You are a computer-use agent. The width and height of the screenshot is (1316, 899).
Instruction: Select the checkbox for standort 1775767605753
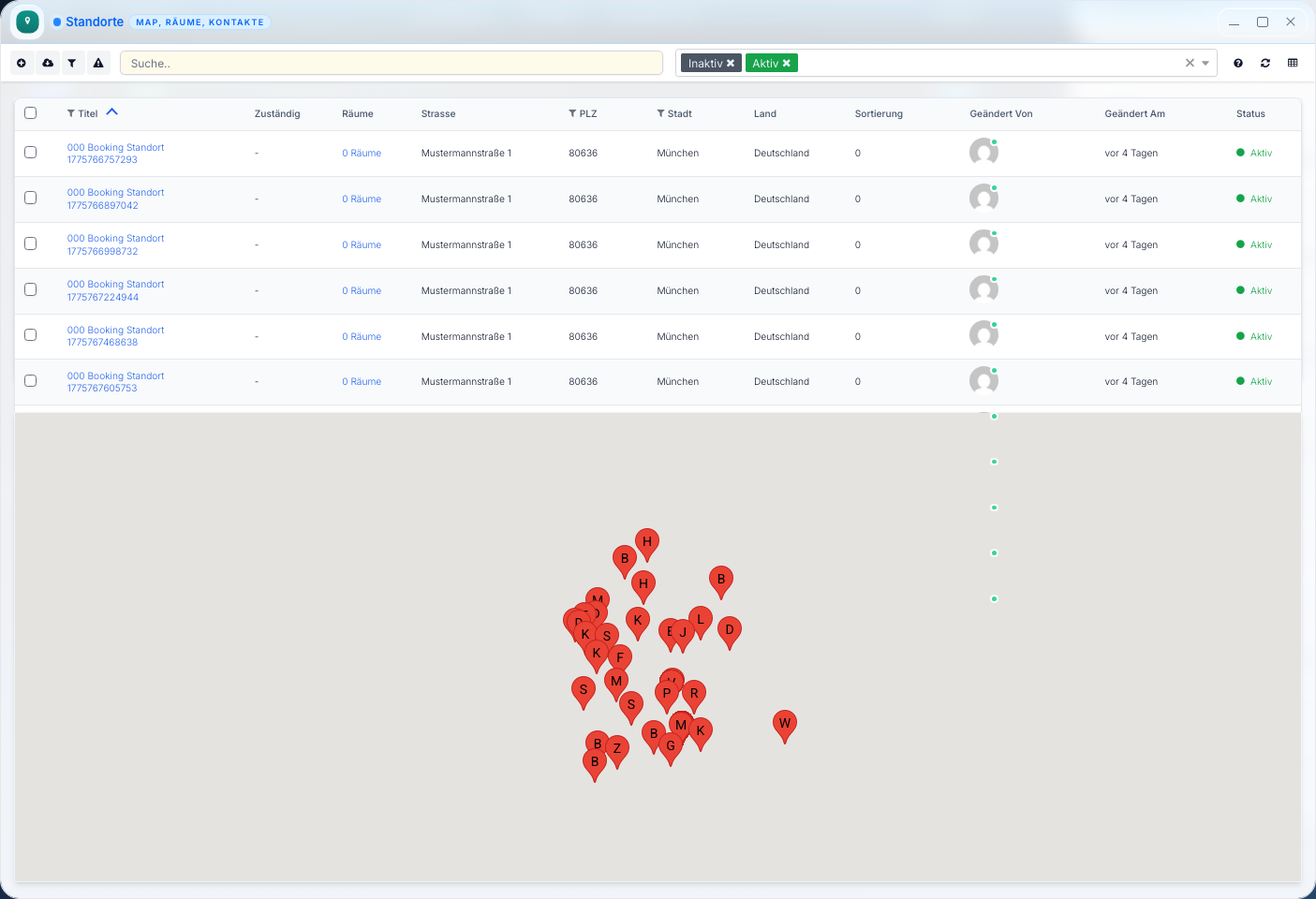coord(30,381)
